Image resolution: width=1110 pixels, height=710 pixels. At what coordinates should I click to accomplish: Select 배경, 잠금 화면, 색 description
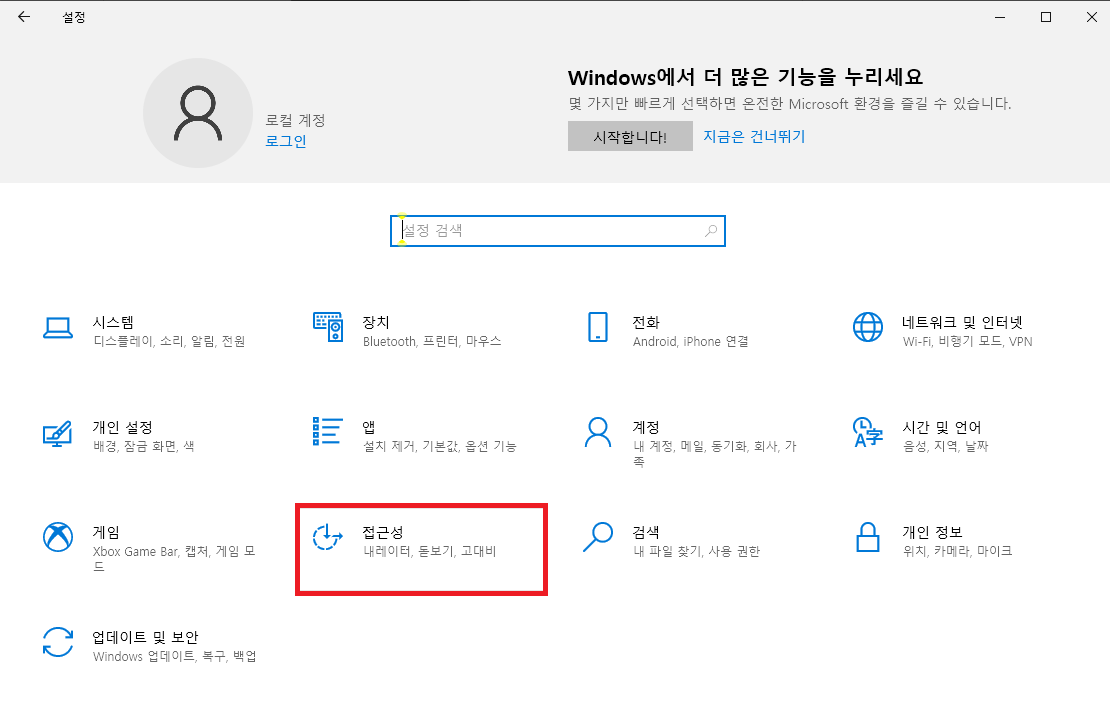coord(144,446)
